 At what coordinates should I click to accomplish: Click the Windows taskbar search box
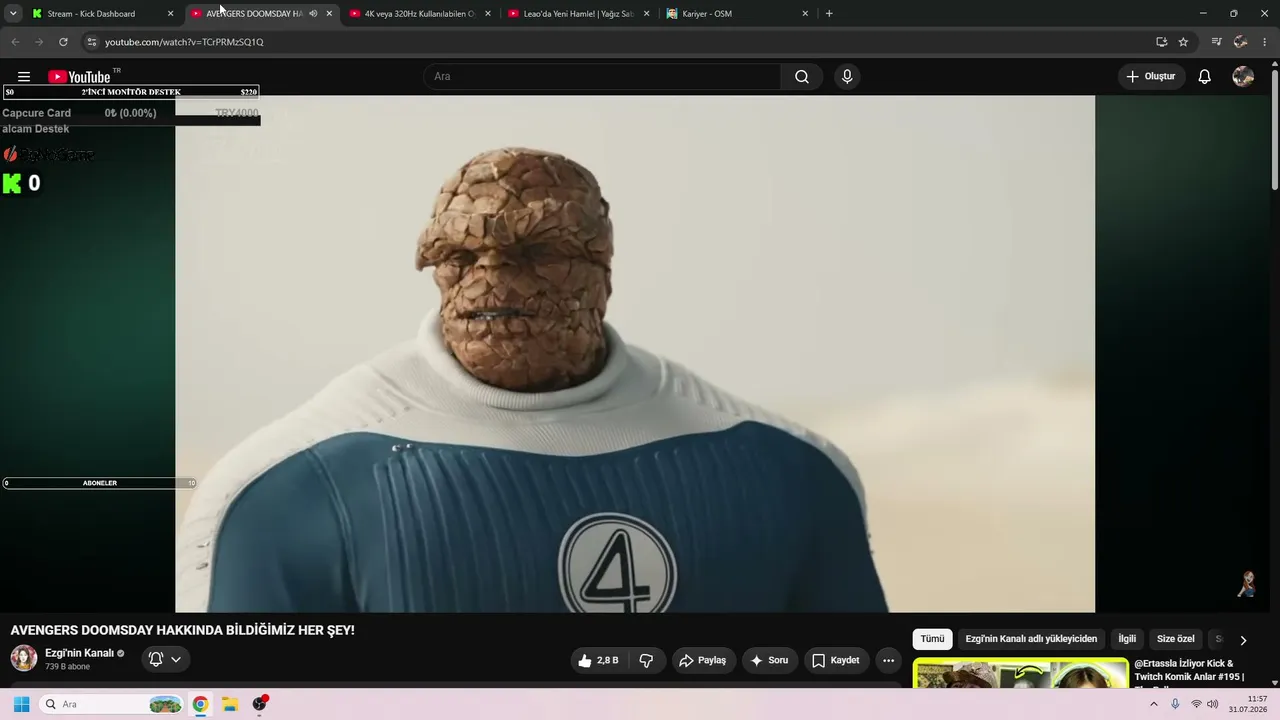tap(111, 704)
